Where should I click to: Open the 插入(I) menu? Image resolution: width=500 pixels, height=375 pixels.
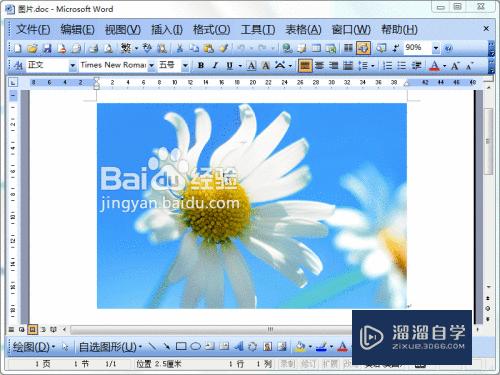click(x=167, y=30)
